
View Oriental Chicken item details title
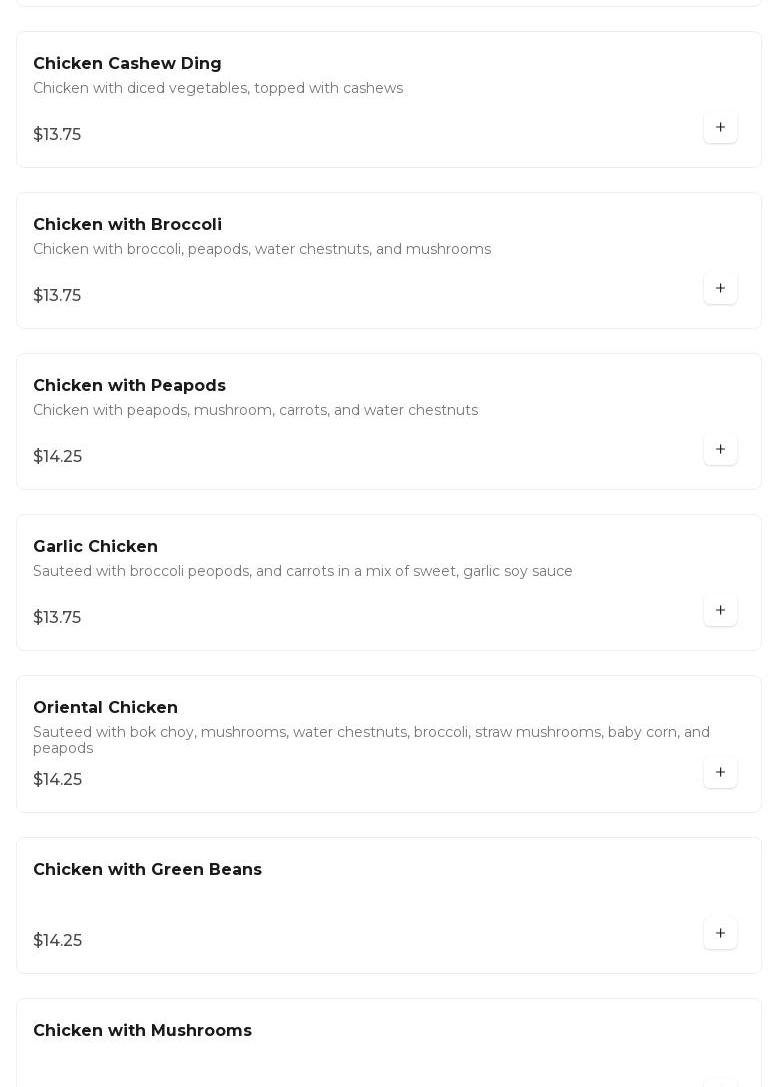[105, 707]
